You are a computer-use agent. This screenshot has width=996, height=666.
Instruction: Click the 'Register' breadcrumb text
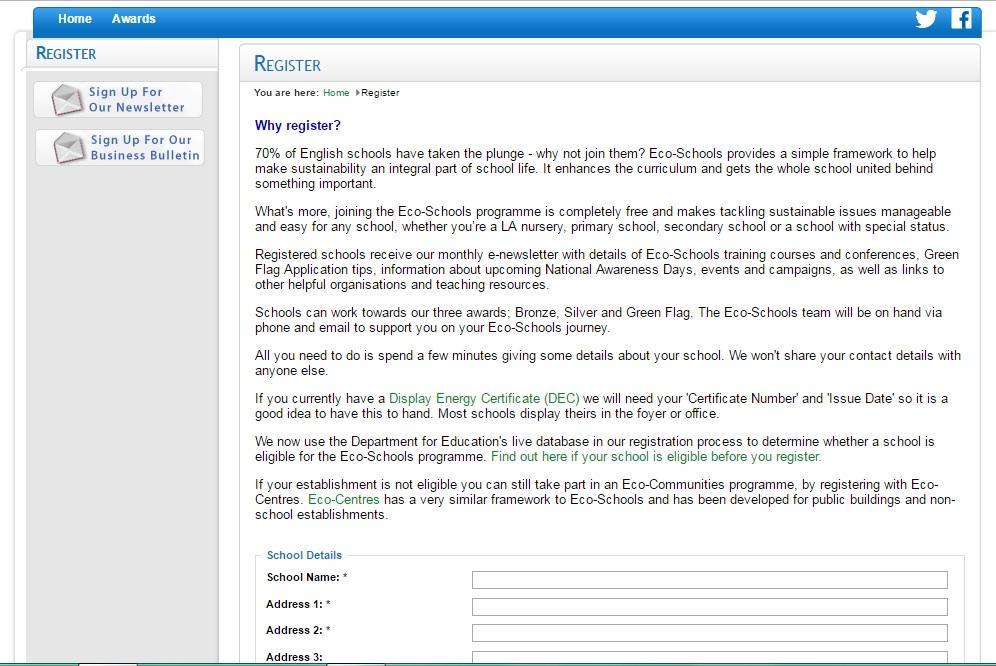(380, 93)
